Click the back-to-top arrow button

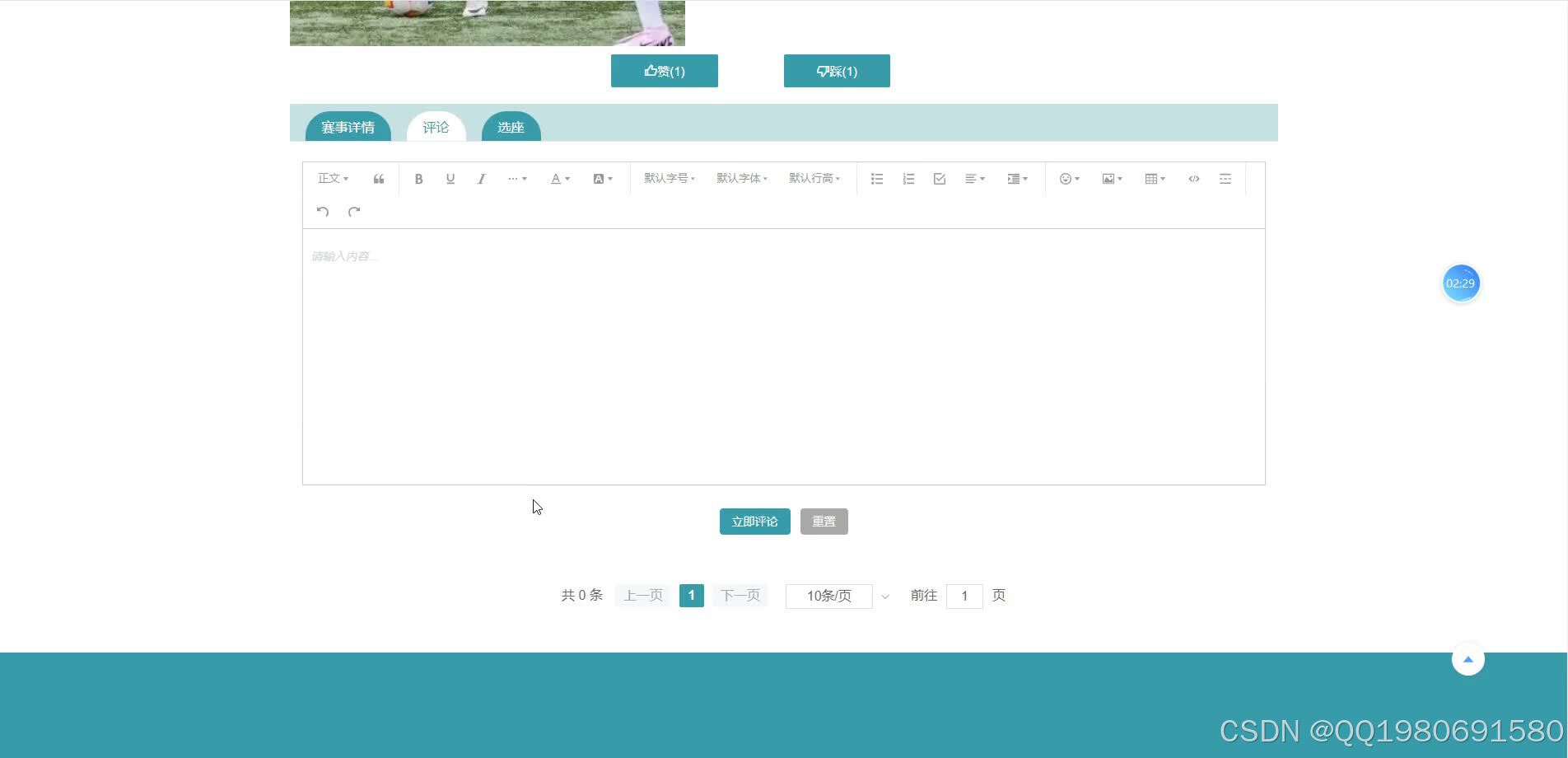[x=1468, y=659]
